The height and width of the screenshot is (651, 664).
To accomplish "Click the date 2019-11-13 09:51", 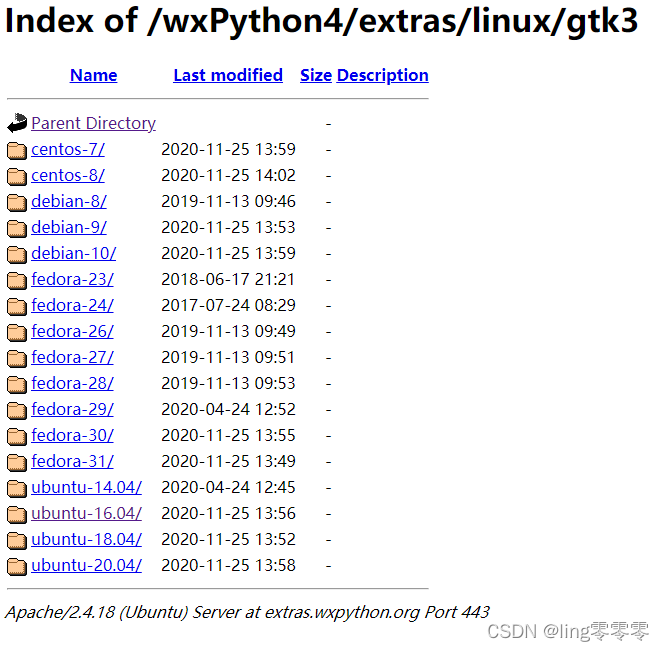I will pos(228,357).
